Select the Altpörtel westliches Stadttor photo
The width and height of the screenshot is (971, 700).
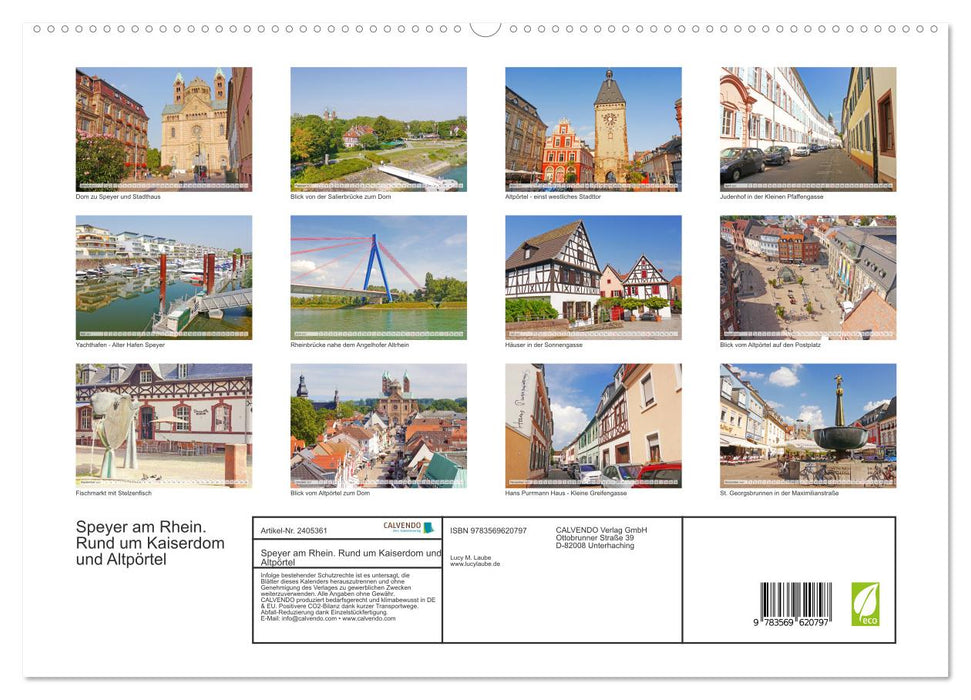[x=593, y=129]
